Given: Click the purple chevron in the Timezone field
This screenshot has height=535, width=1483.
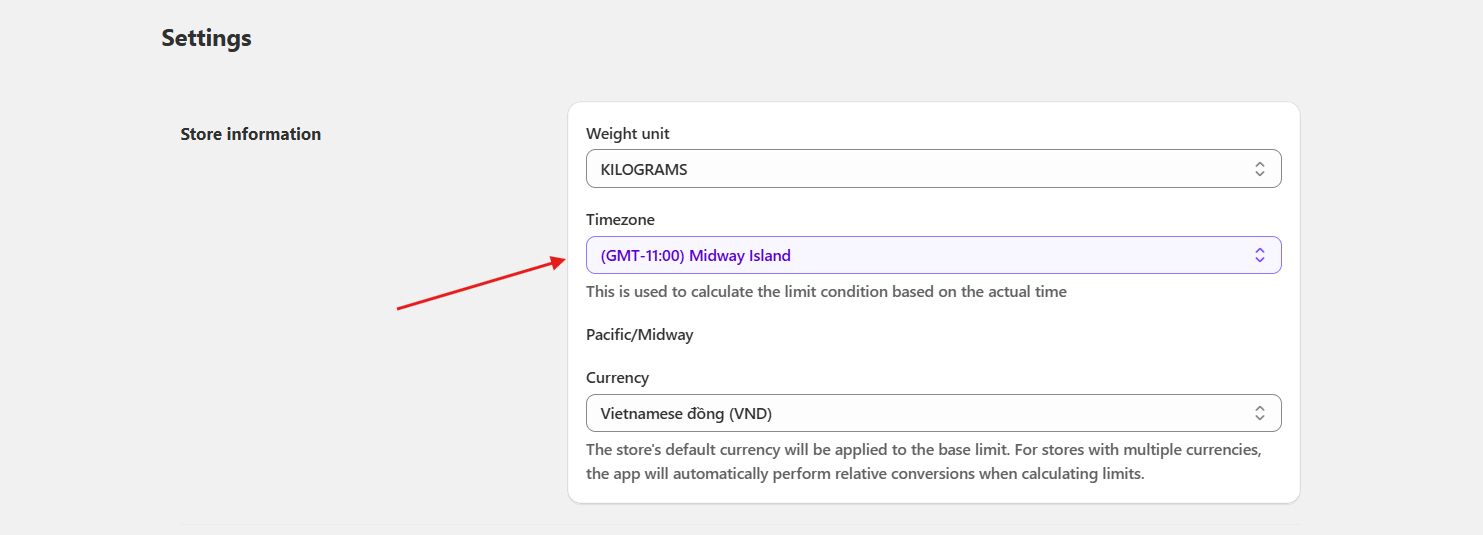Looking at the screenshot, I should pos(1260,255).
